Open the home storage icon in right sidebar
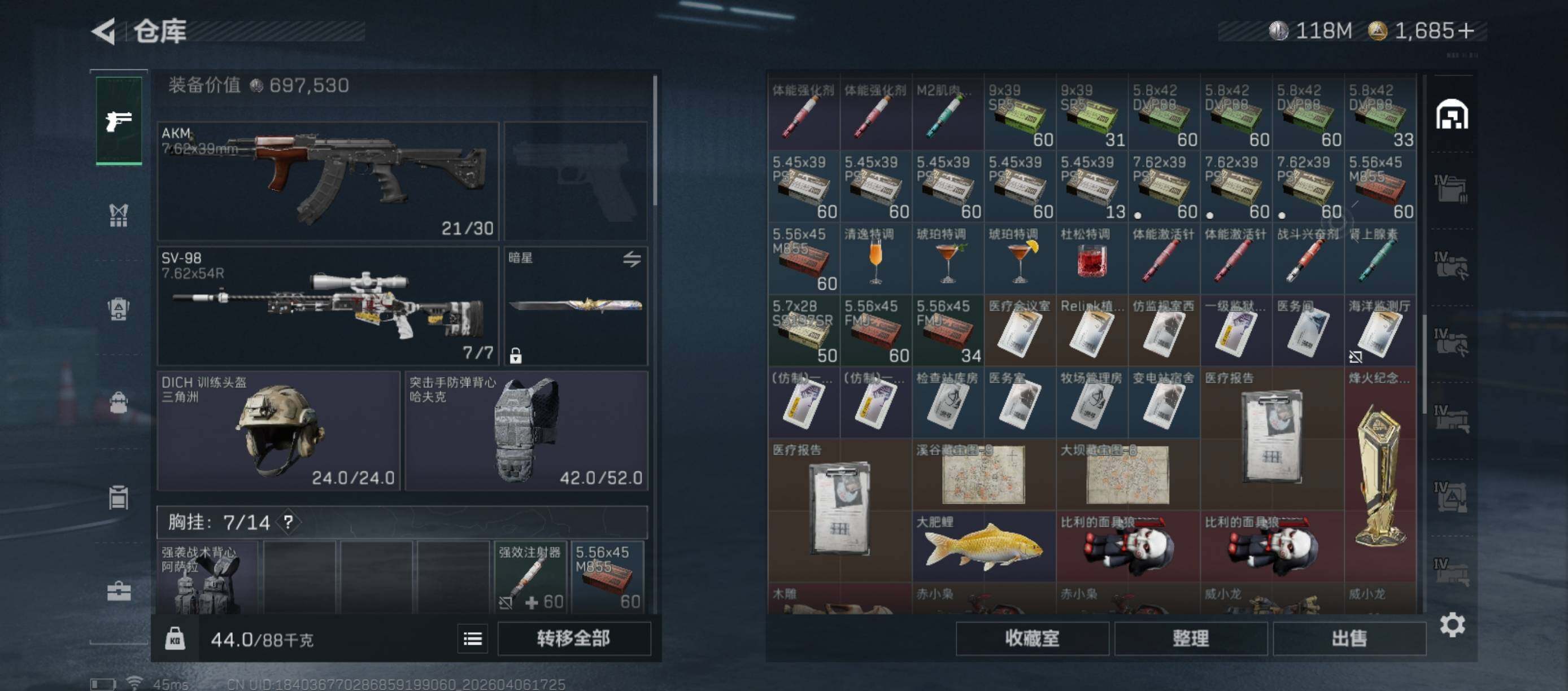 (1452, 115)
